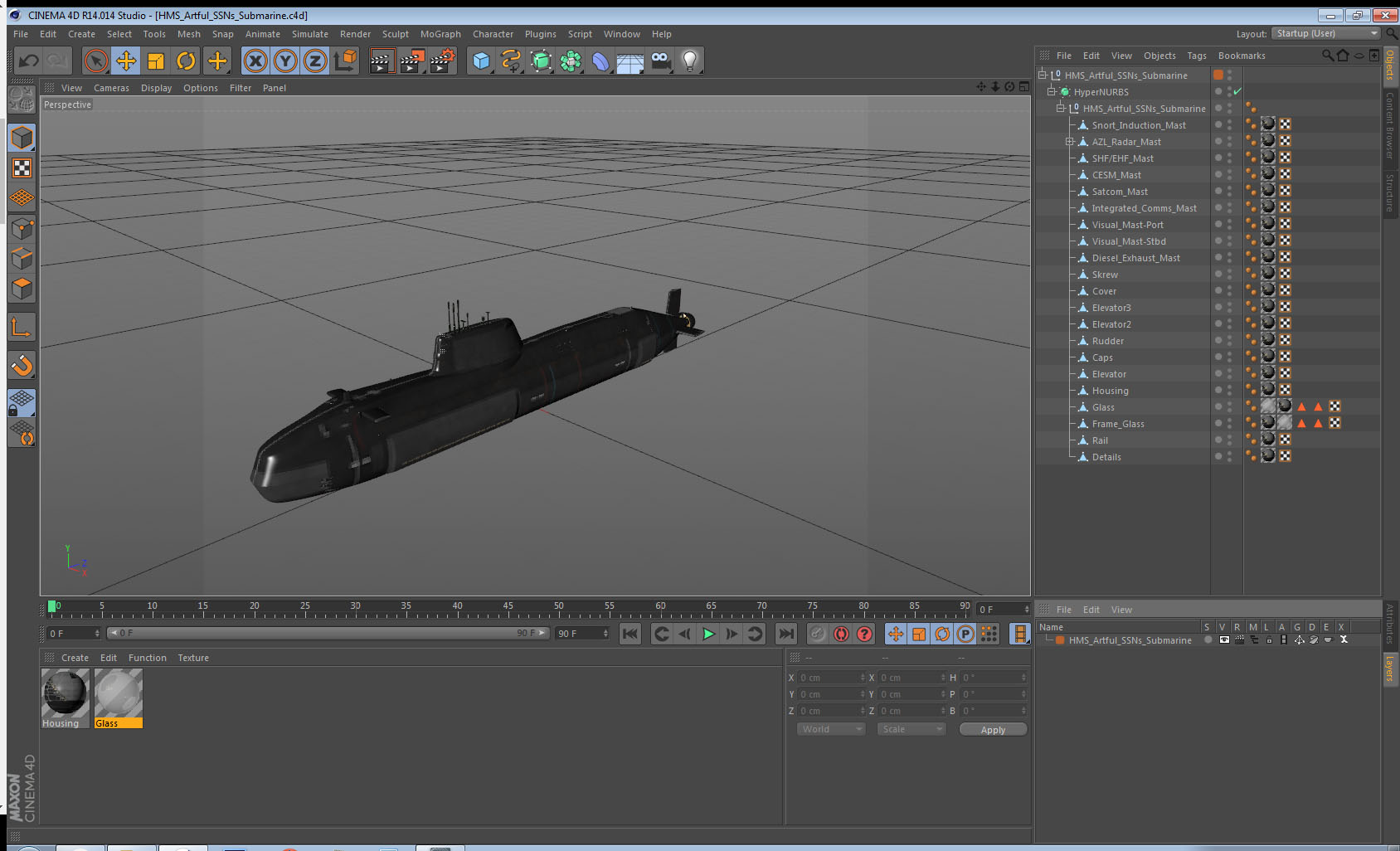Select the Rotate tool
The image size is (1400, 851).
186,61
